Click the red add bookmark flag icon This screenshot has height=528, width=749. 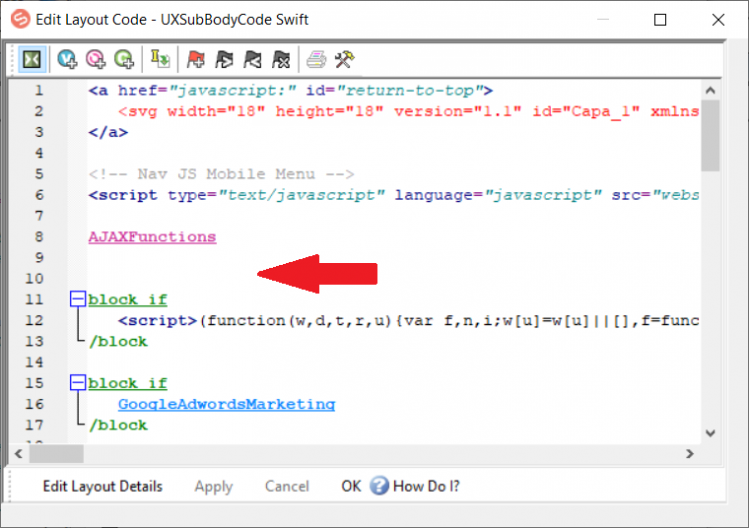(x=196, y=59)
